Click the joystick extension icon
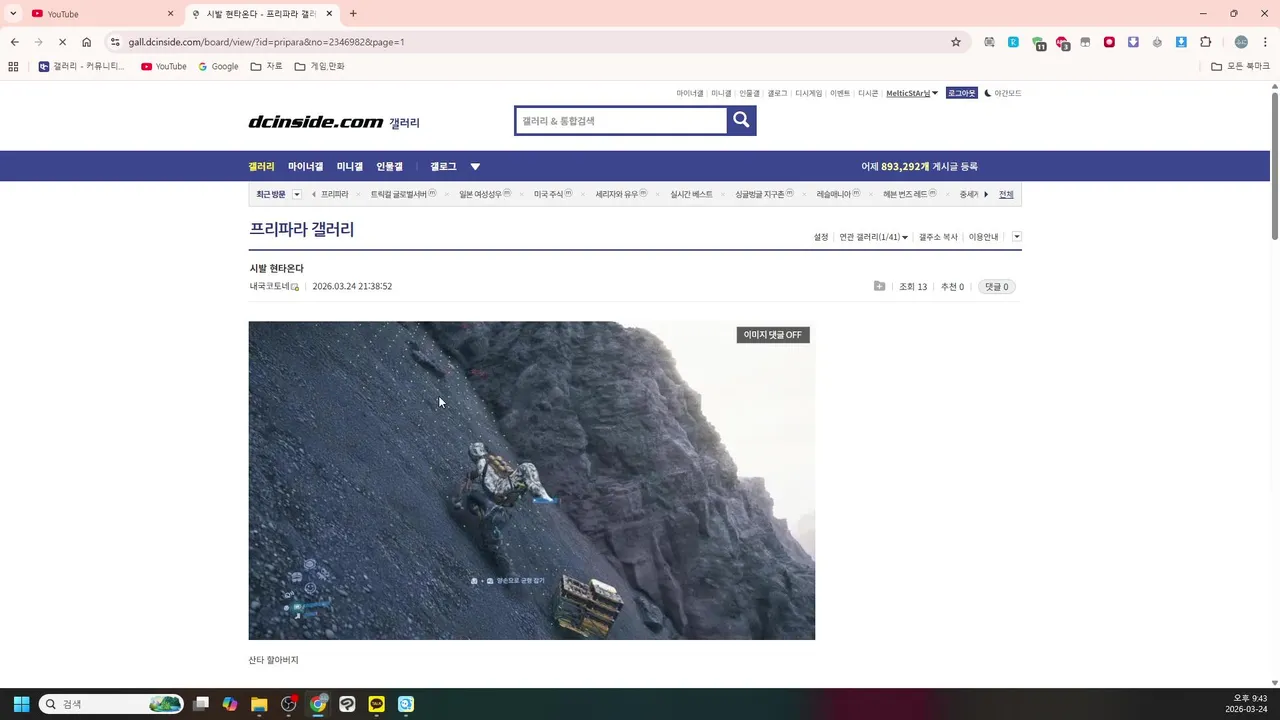The height and width of the screenshot is (720, 1280). coord(1157,42)
